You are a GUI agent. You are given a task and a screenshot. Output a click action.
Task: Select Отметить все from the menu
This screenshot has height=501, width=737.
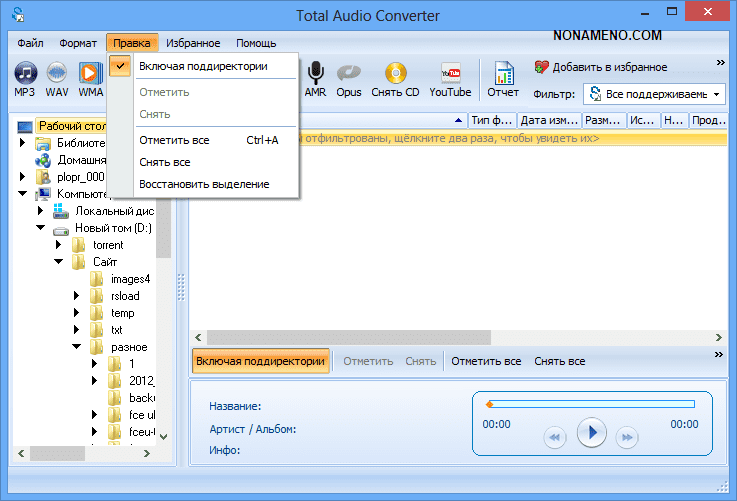174,140
